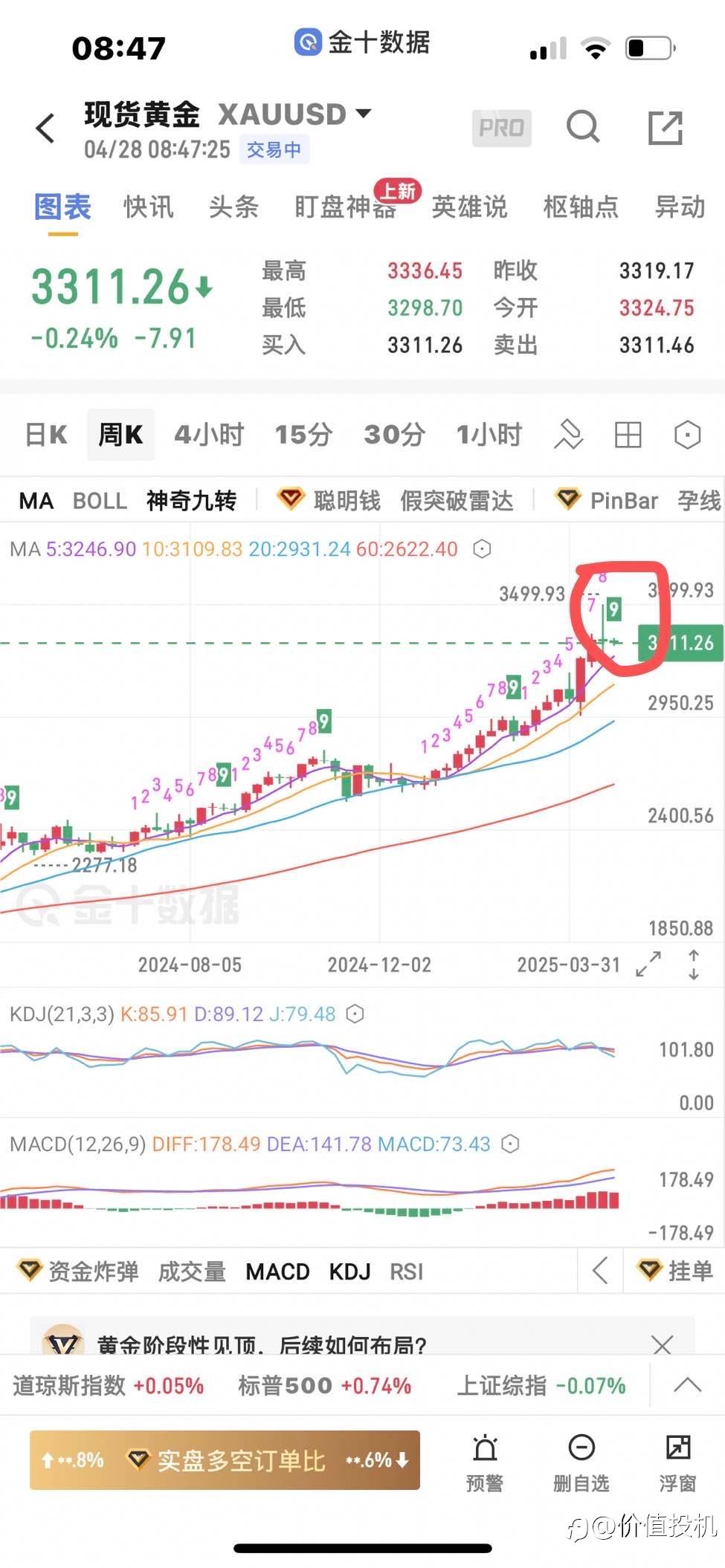Collapse indicator list with left chevron

point(600,1271)
